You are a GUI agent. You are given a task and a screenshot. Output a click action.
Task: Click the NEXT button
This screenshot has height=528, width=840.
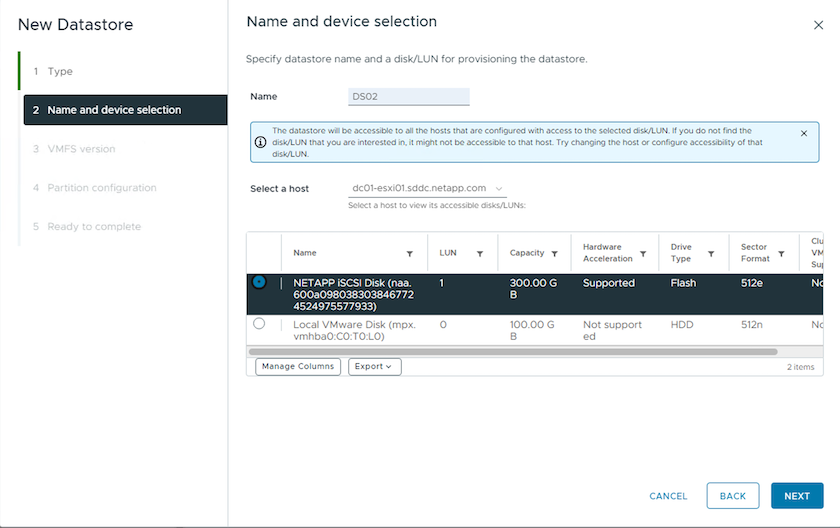point(796,496)
